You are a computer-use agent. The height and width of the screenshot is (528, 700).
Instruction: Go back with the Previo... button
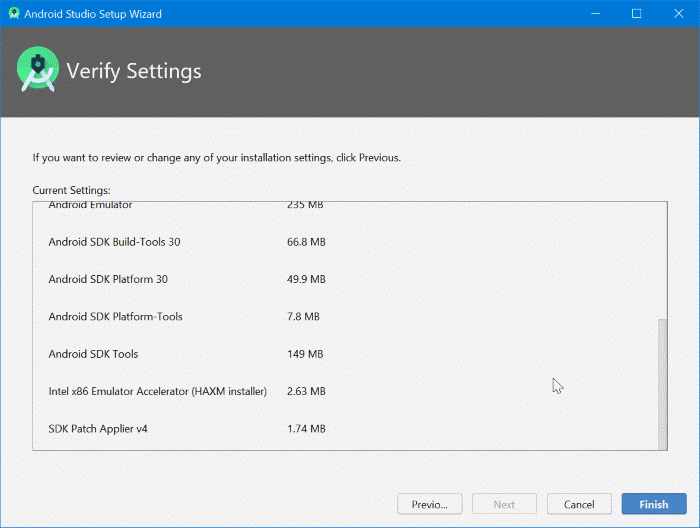(x=429, y=504)
